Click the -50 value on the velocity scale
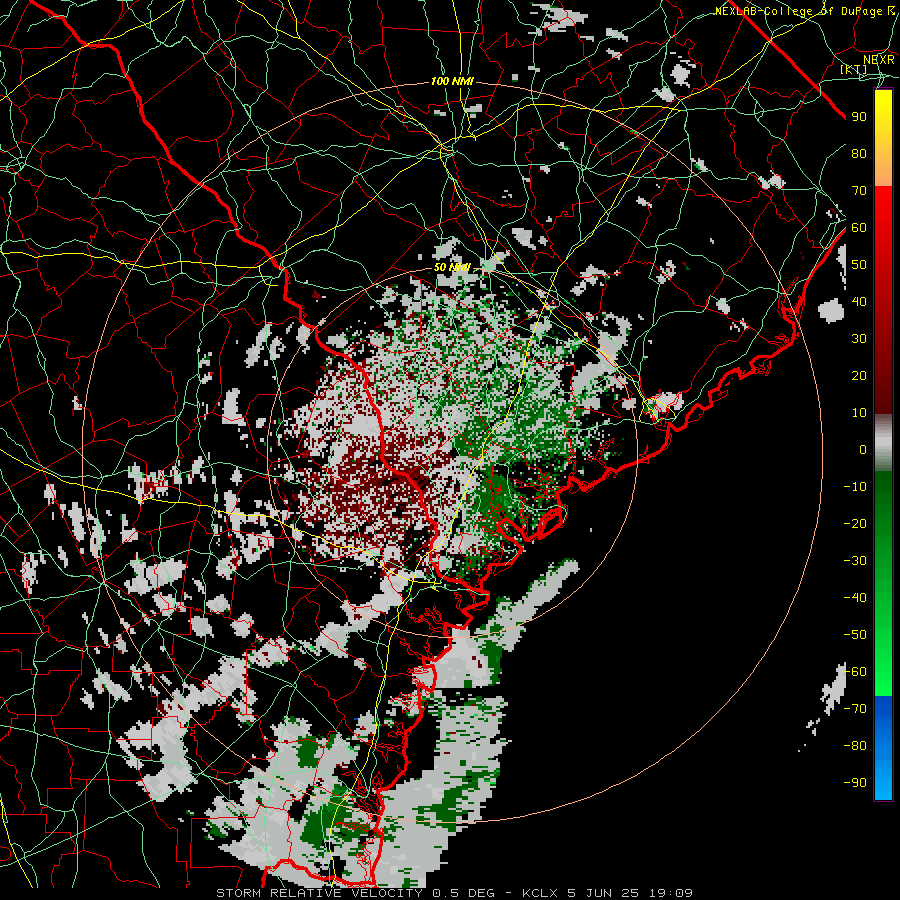 click(855, 635)
